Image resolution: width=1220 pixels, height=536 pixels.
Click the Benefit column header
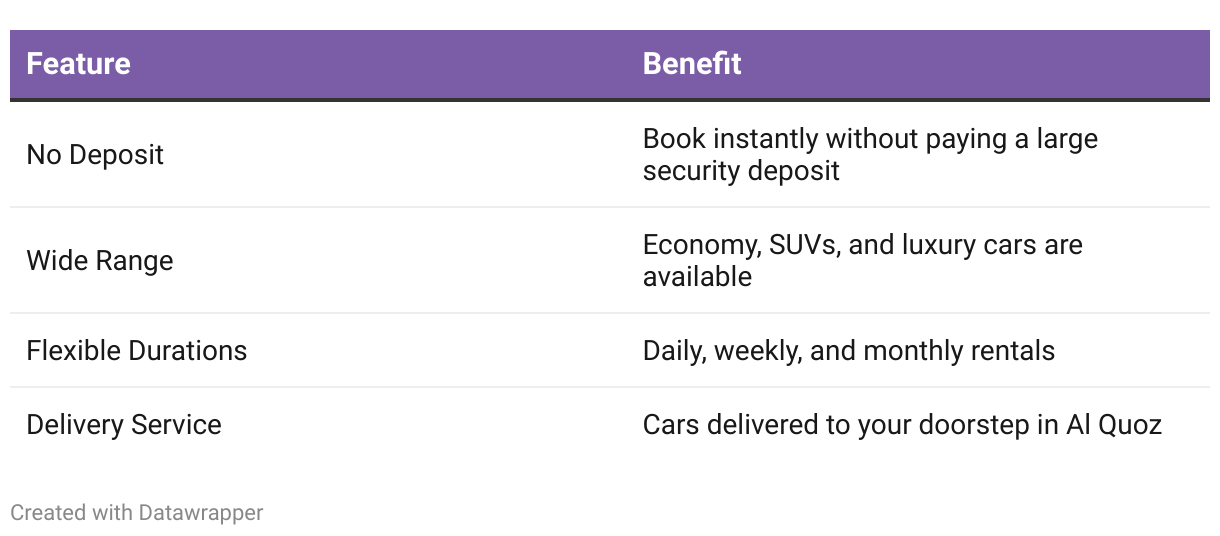692,64
